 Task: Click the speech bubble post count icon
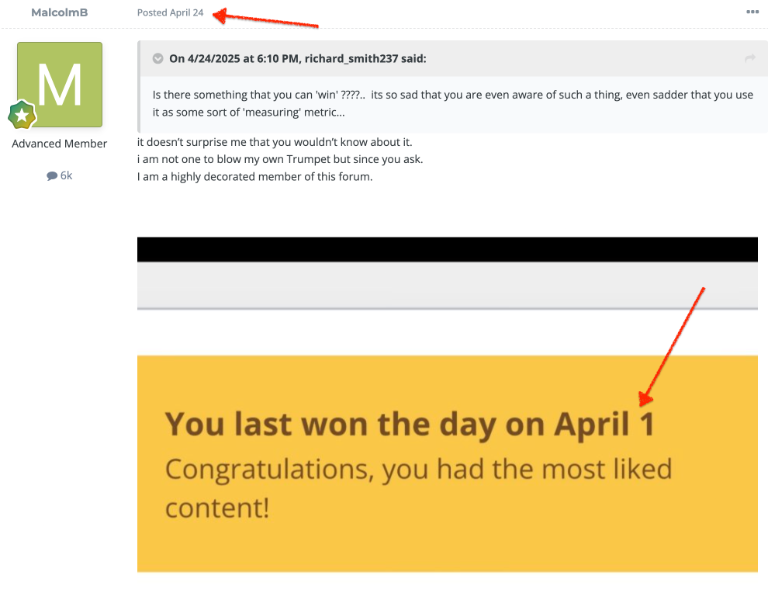click(x=52, y=176)
